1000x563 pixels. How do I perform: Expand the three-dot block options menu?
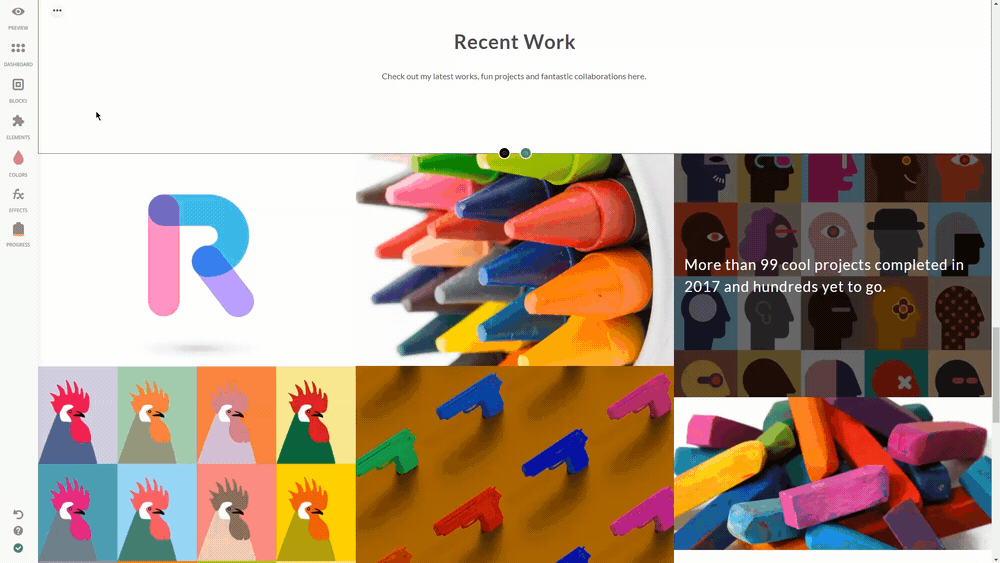57,10
